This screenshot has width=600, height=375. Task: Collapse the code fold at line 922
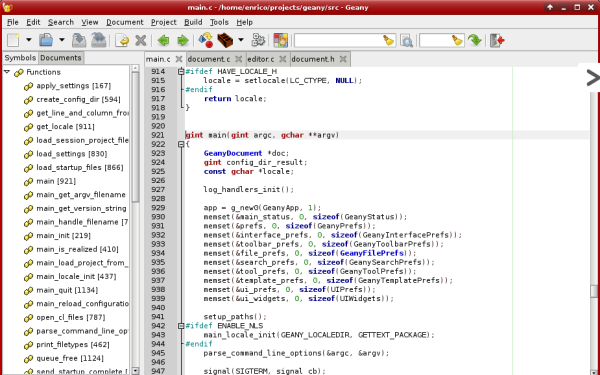tap(181, 144)
